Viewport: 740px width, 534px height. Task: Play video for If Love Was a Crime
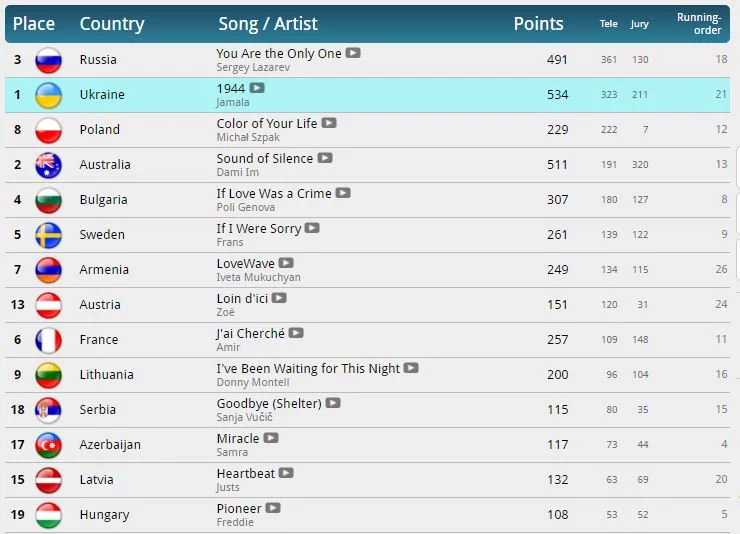[343, 193]
